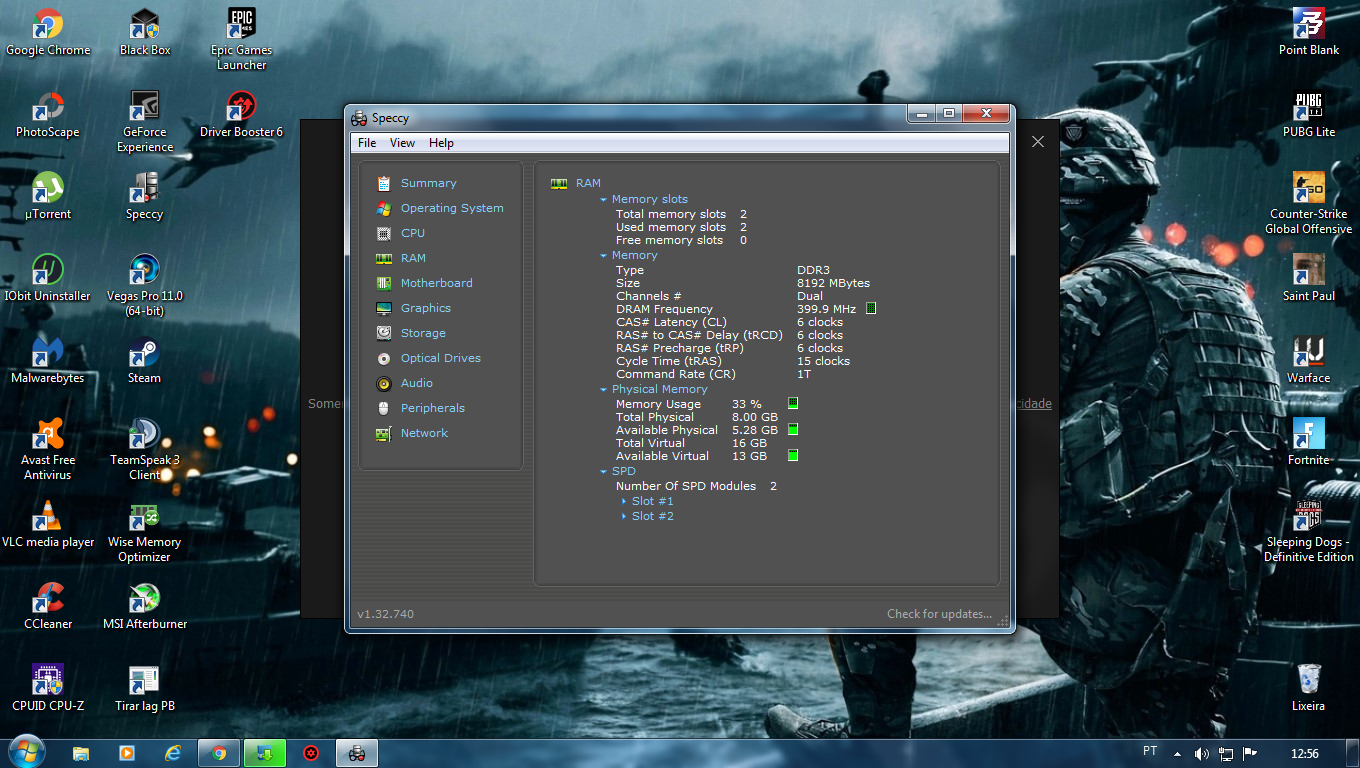Select the Operating System Windows flag icon
1360x768 pixels.
point(384,209)
